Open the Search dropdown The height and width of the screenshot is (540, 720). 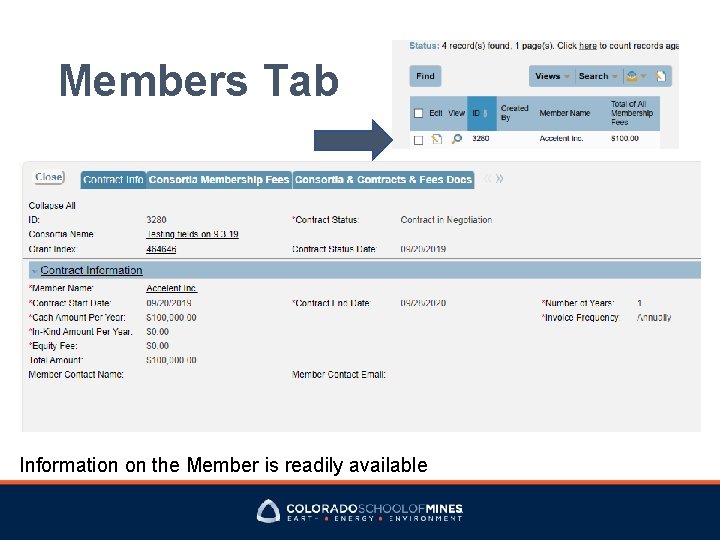tap(598, 76)
